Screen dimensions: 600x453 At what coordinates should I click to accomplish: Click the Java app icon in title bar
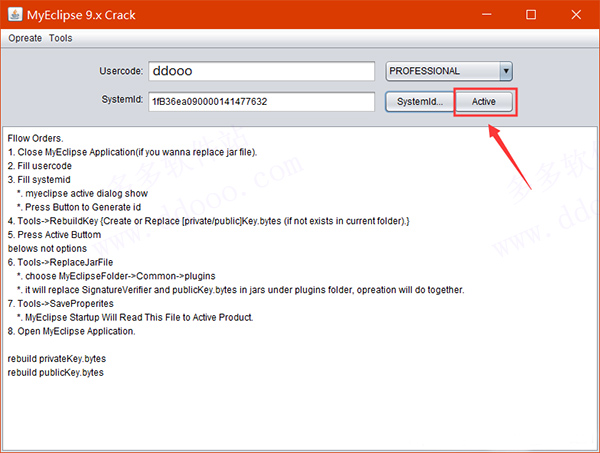(15, 15)
